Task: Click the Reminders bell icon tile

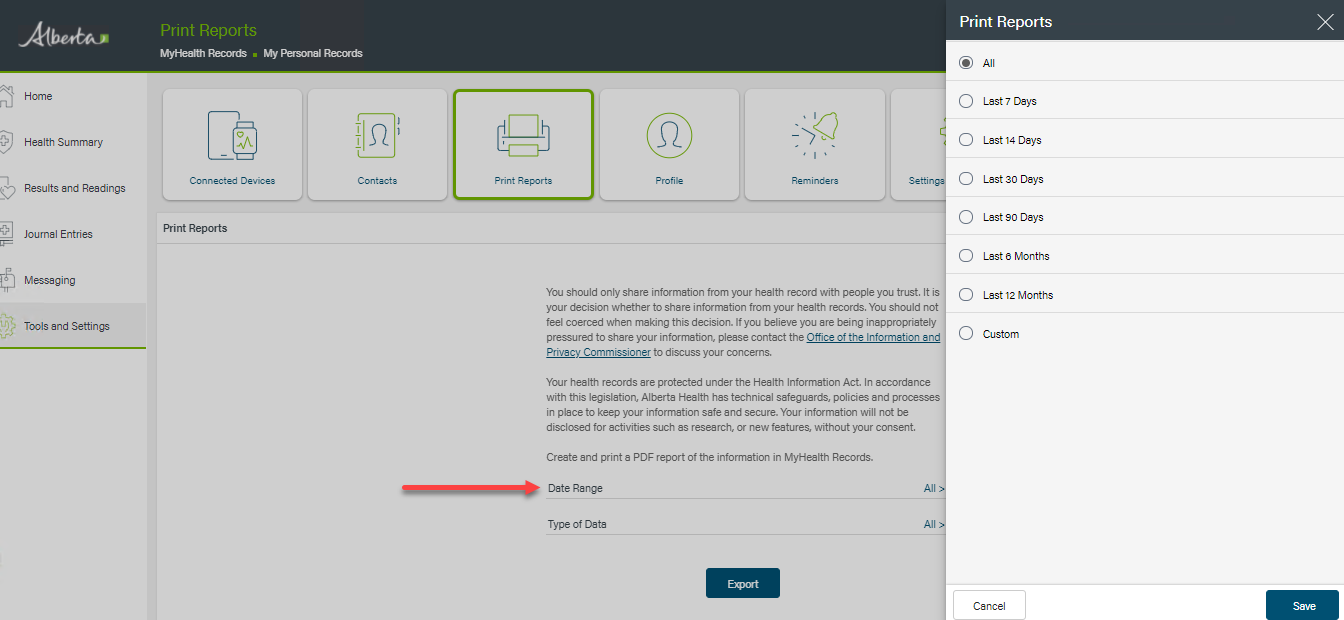Action: 814,136
